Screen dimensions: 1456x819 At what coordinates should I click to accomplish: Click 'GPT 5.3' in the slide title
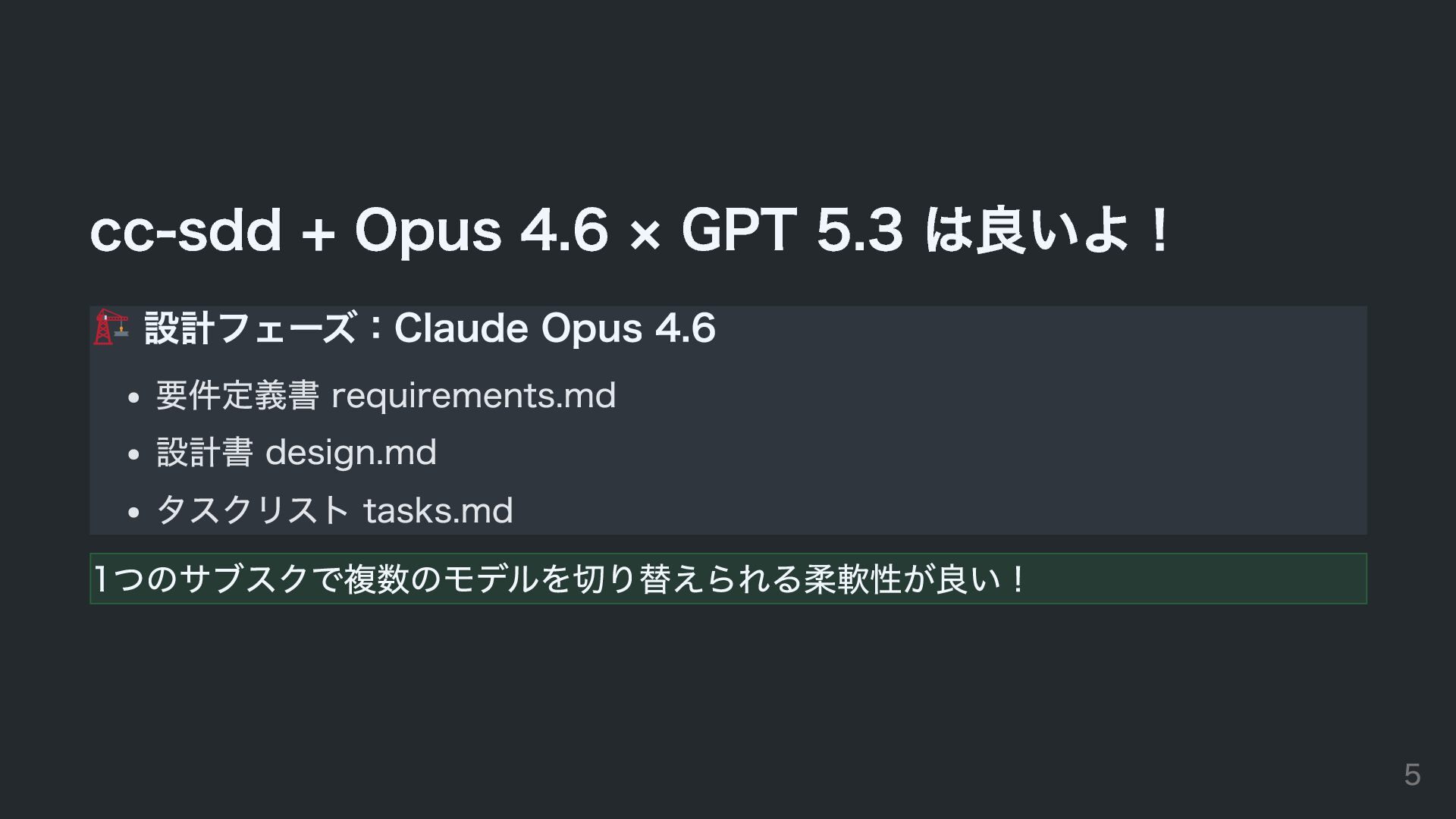pos(792,231)
